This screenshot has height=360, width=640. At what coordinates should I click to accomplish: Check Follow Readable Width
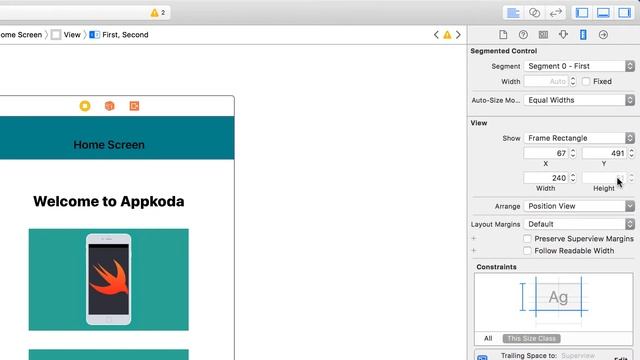point(527,251)
